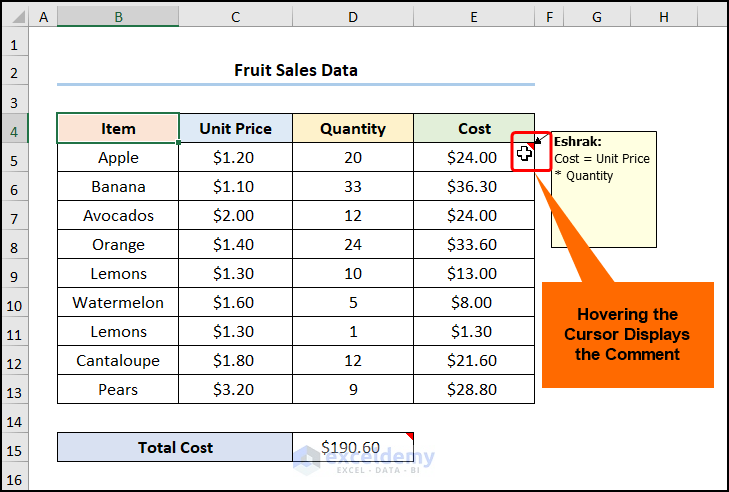Click the Eshrak comment note box
This screenshot has height=492, width=729.
(x=604, y=189)
